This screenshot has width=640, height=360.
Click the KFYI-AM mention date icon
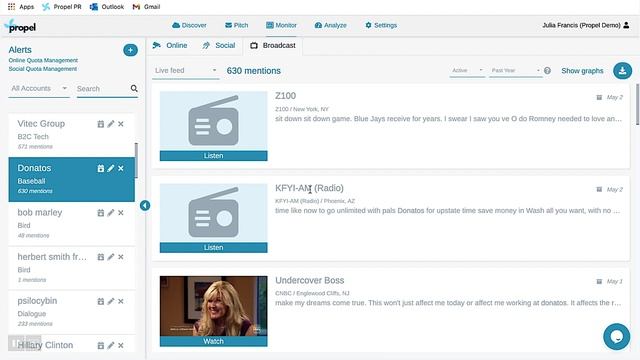tap(599, 189)
